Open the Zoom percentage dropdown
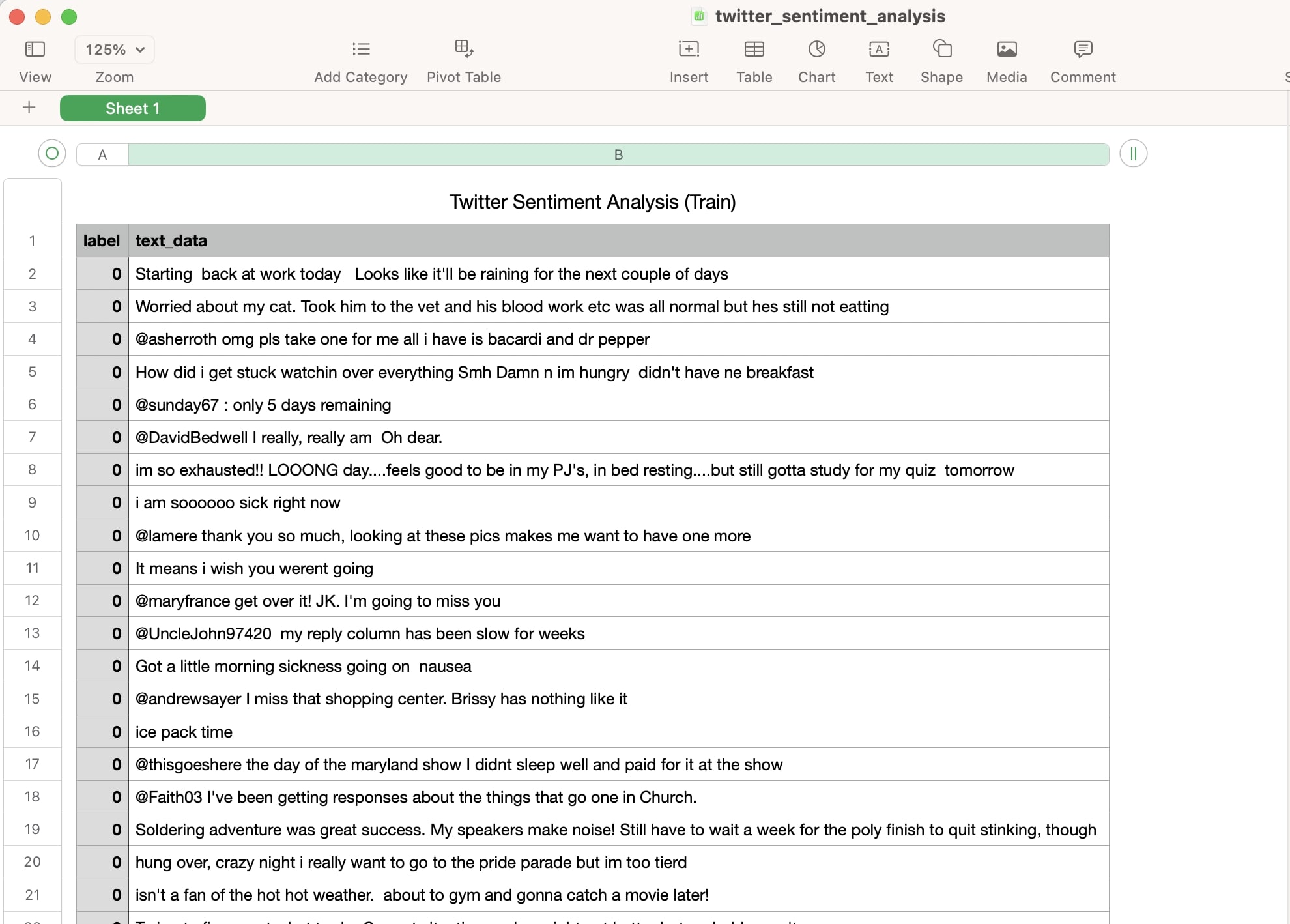The image size is (1290, 924). (114, 49)
